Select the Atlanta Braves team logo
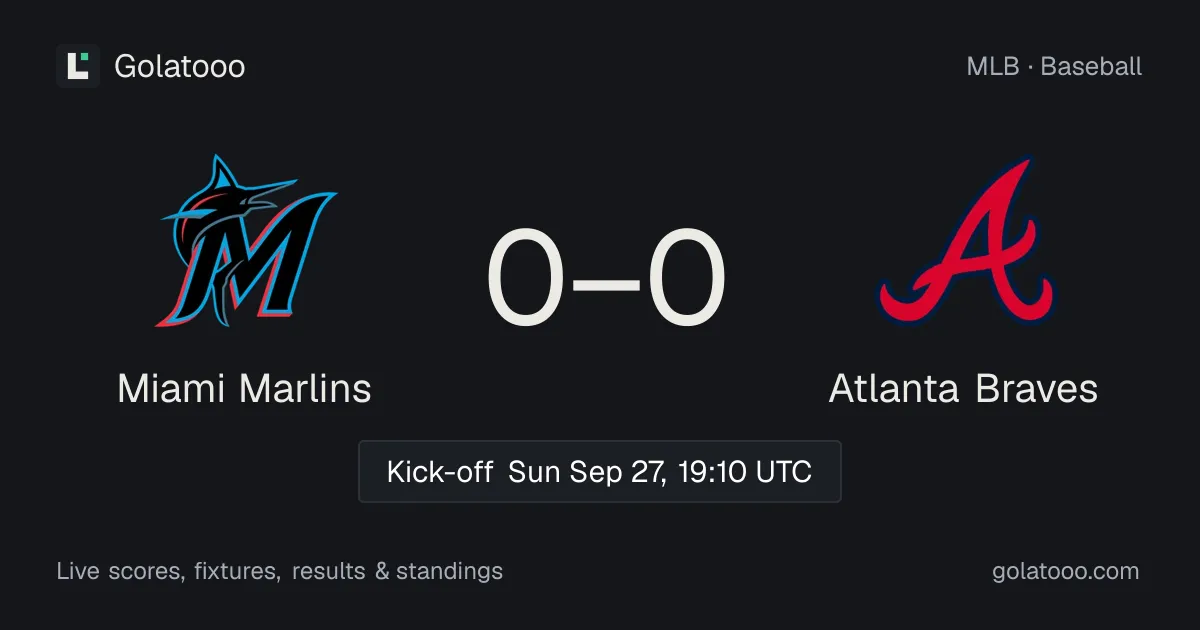Screen dimensions: 1200x630 pyautogui.click(x=964, y=241)
